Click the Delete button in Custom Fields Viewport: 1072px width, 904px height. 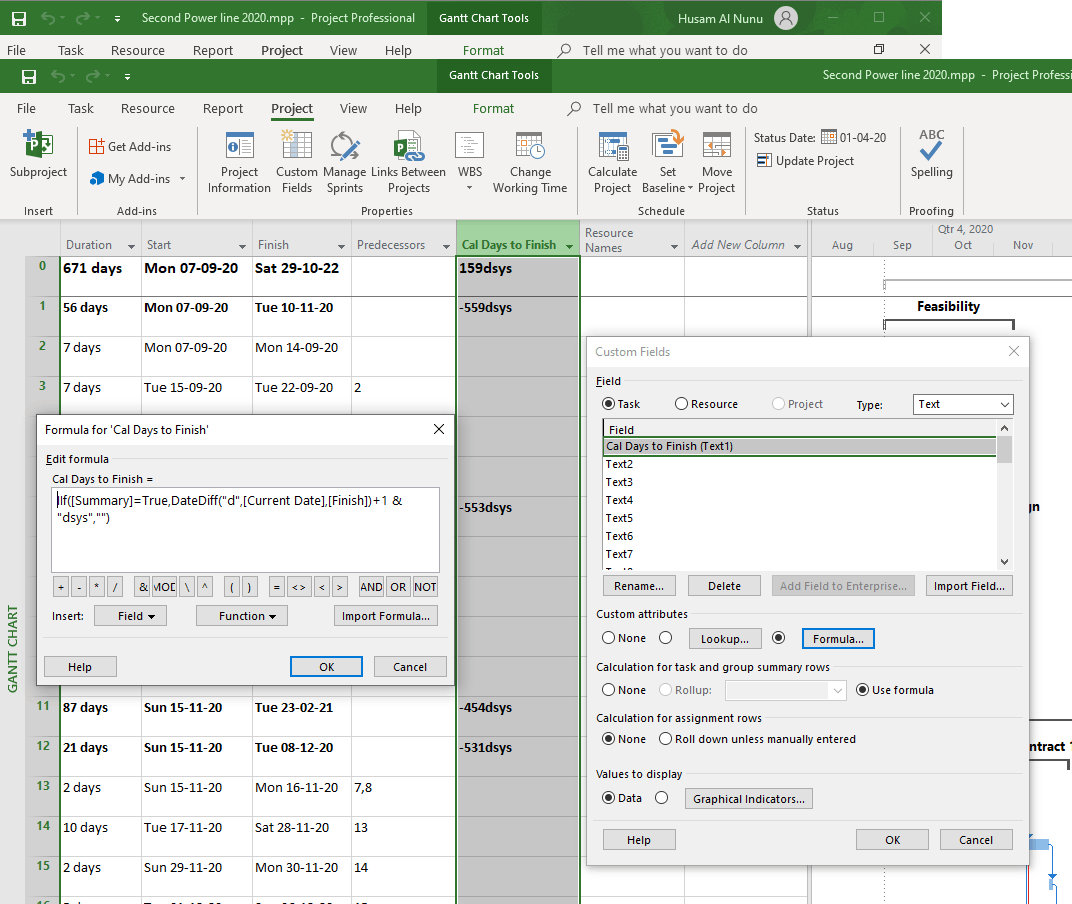724,586
